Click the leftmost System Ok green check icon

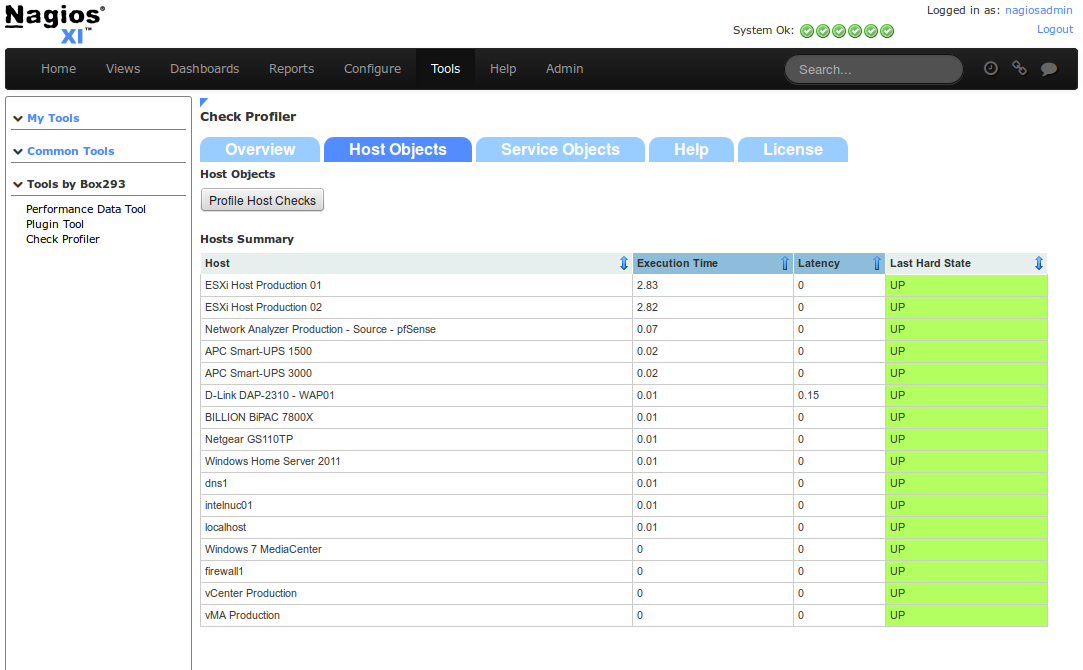(807, 31)
